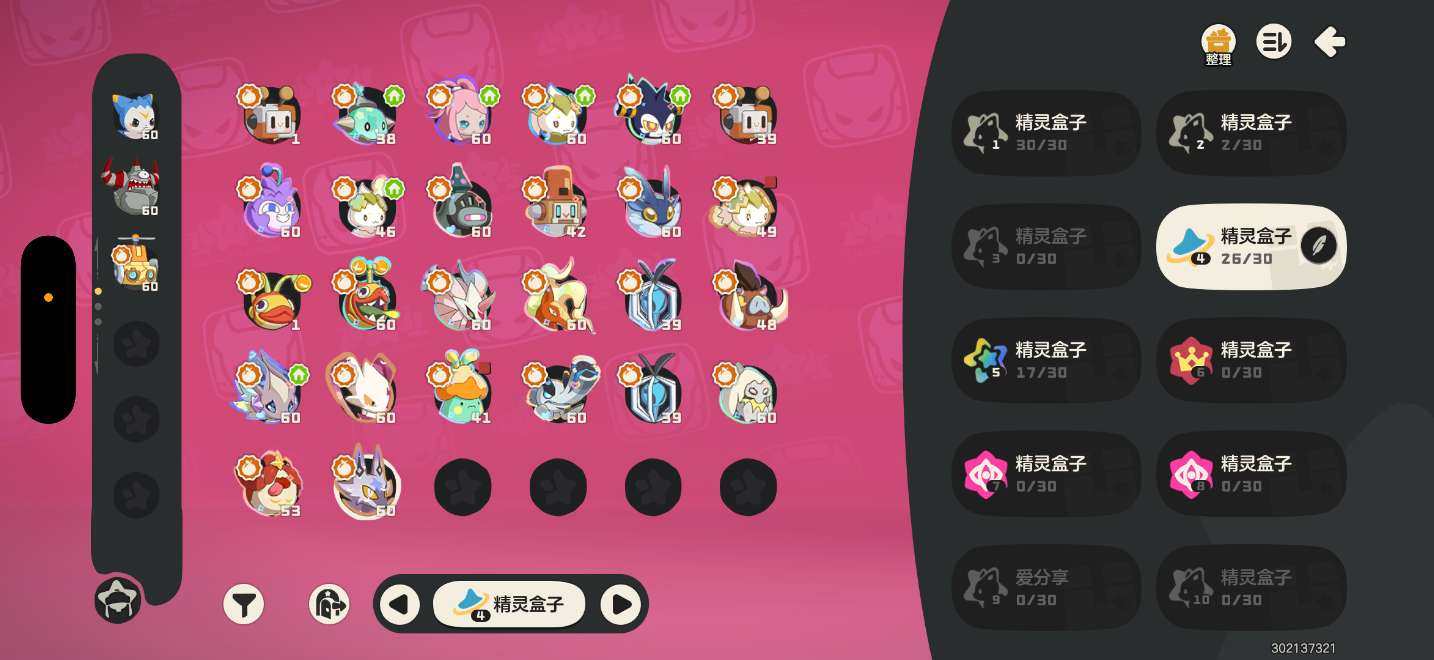Click the 整理 organize icon

click(x=1218, y=44)
